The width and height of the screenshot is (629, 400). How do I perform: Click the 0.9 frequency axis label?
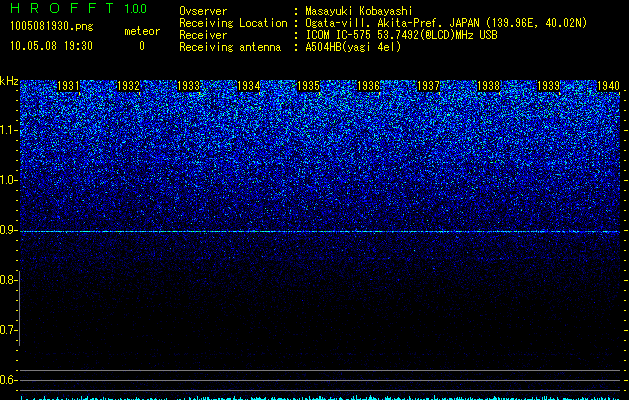7,230
